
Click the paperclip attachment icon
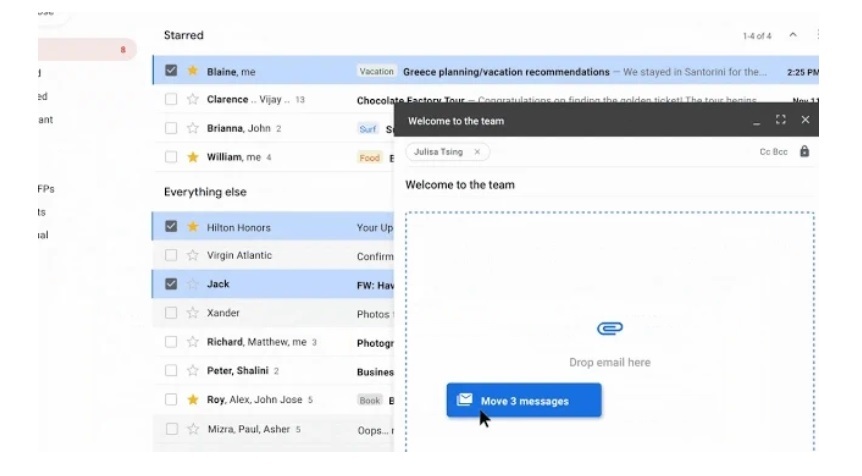tap(609, 329)
